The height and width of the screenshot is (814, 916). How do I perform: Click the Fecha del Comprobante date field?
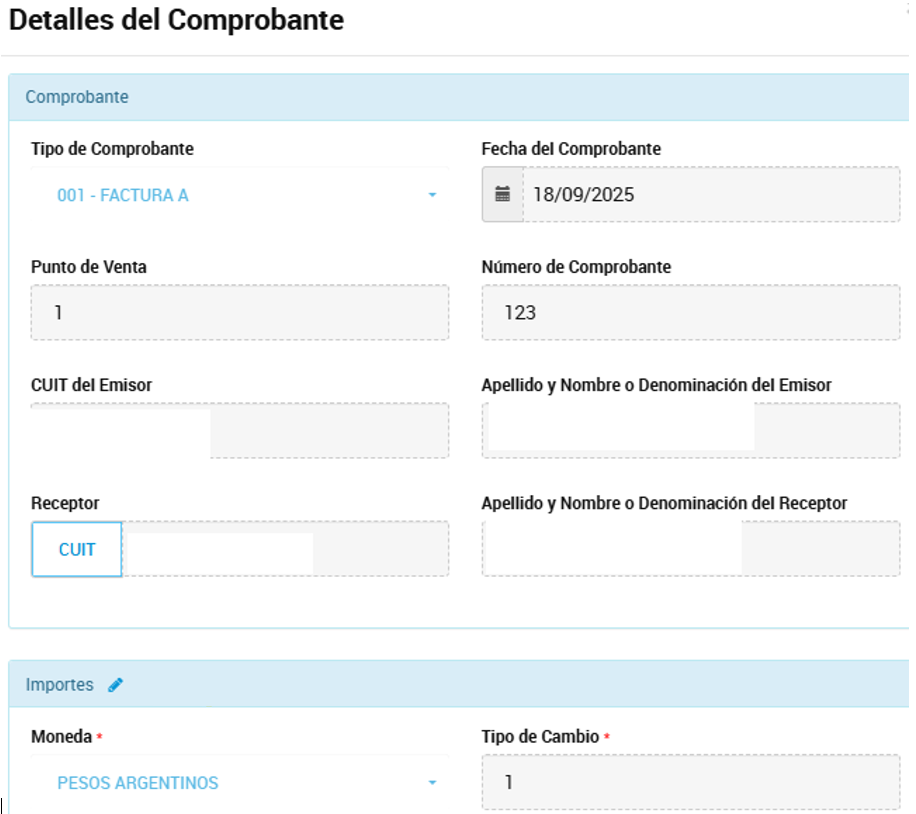[x=710, y=194]
